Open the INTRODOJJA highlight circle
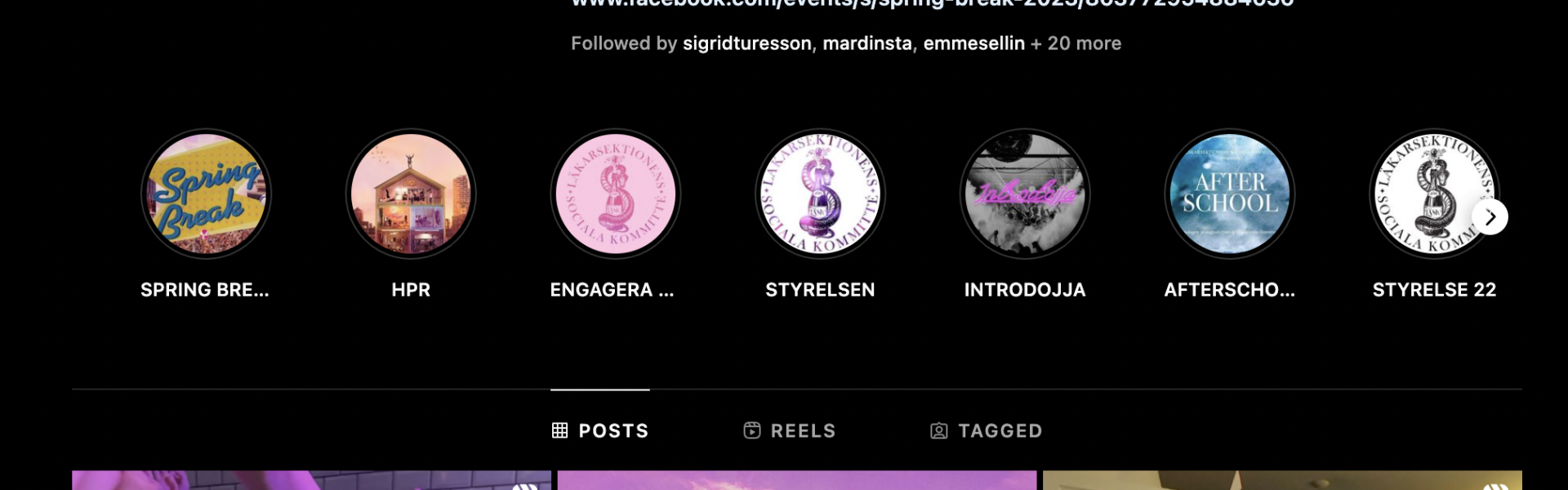The width and height of the screenshot is (1568, 490). click(1025, 194)
